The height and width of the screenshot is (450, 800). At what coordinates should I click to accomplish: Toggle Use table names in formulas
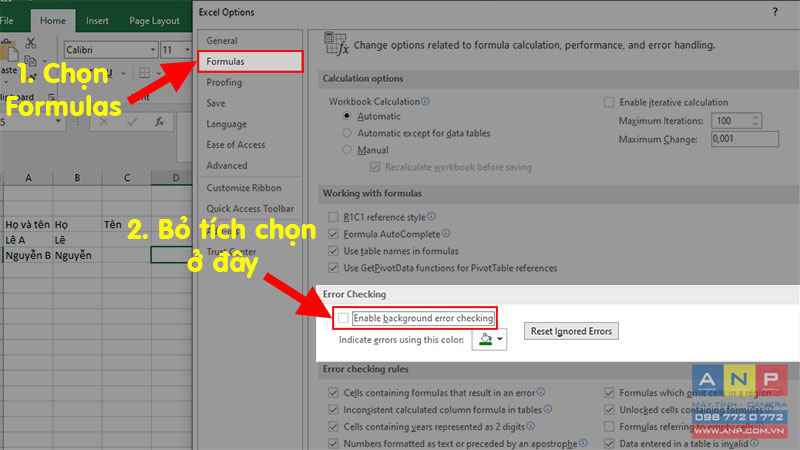point(333,251)
